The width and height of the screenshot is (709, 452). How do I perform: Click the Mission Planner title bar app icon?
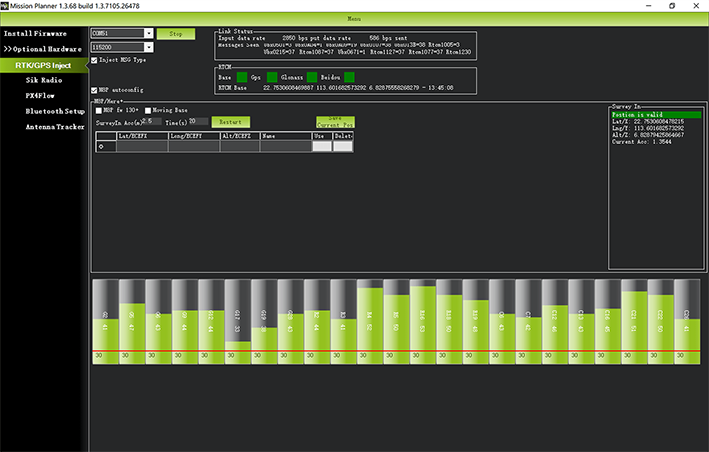[x=5, y=6]
